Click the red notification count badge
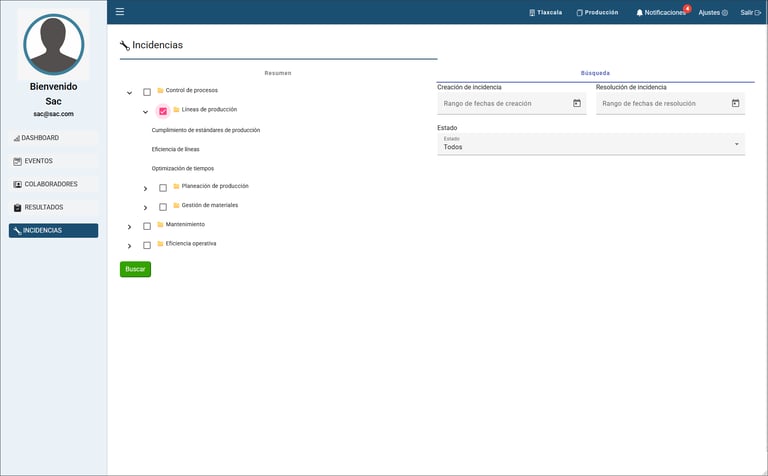The width and height of the screenshot is (768, 476). pyautogui.click(x=687, y=8)
